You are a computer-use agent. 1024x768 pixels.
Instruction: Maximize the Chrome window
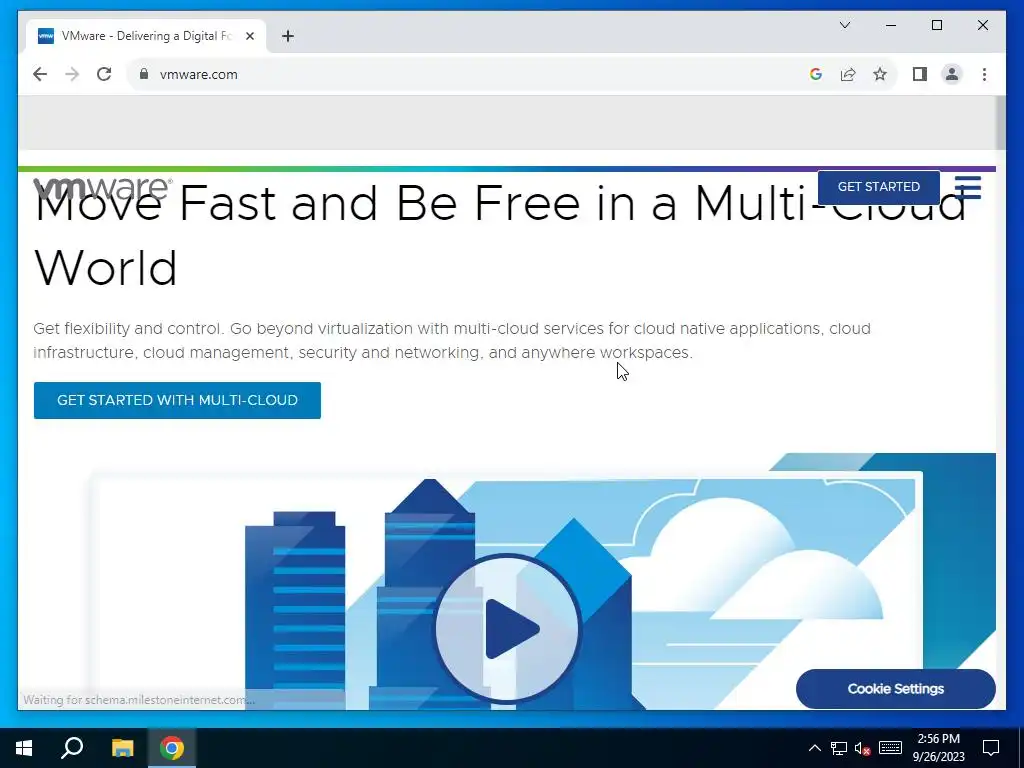pos(936,25)
